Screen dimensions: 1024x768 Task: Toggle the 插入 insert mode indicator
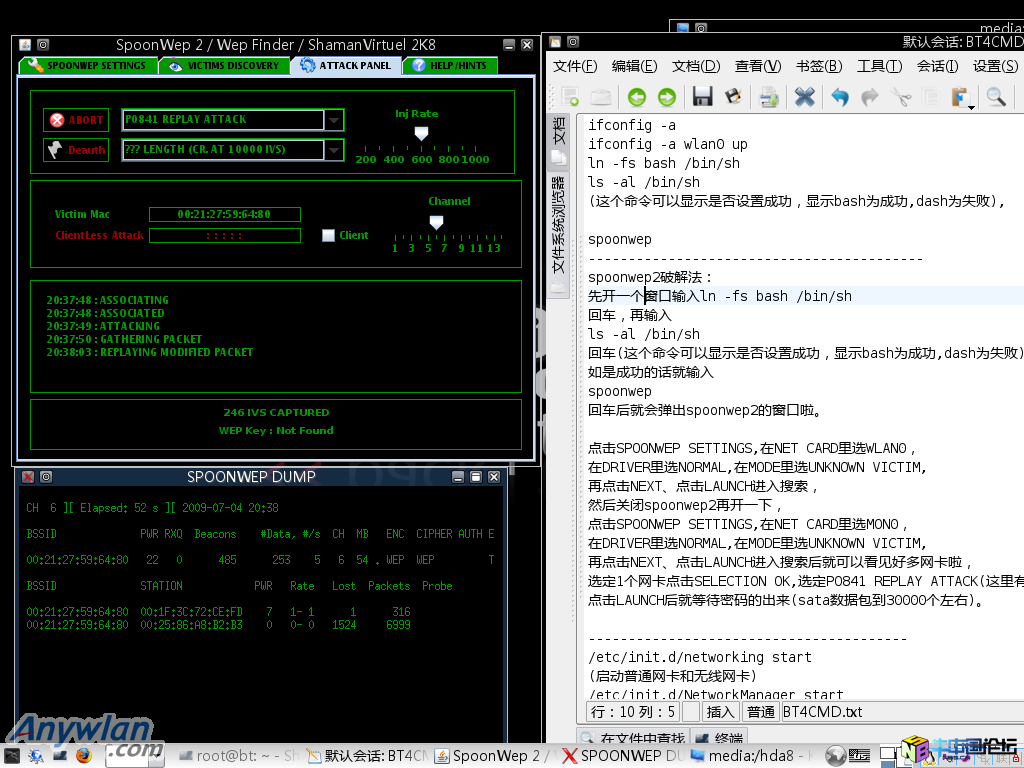pyautogui.click(x=721, y=712)
